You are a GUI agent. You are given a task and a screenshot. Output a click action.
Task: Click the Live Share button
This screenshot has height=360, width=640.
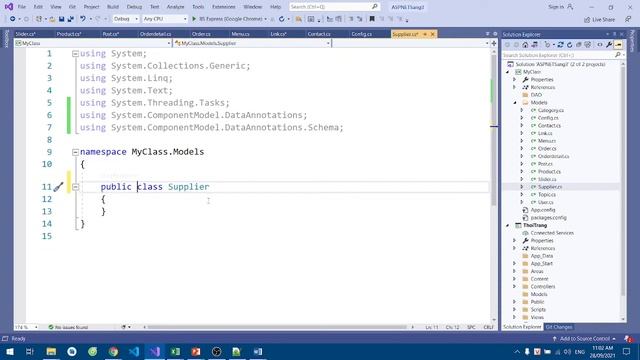pyautogui.click(x=600, y=20)
